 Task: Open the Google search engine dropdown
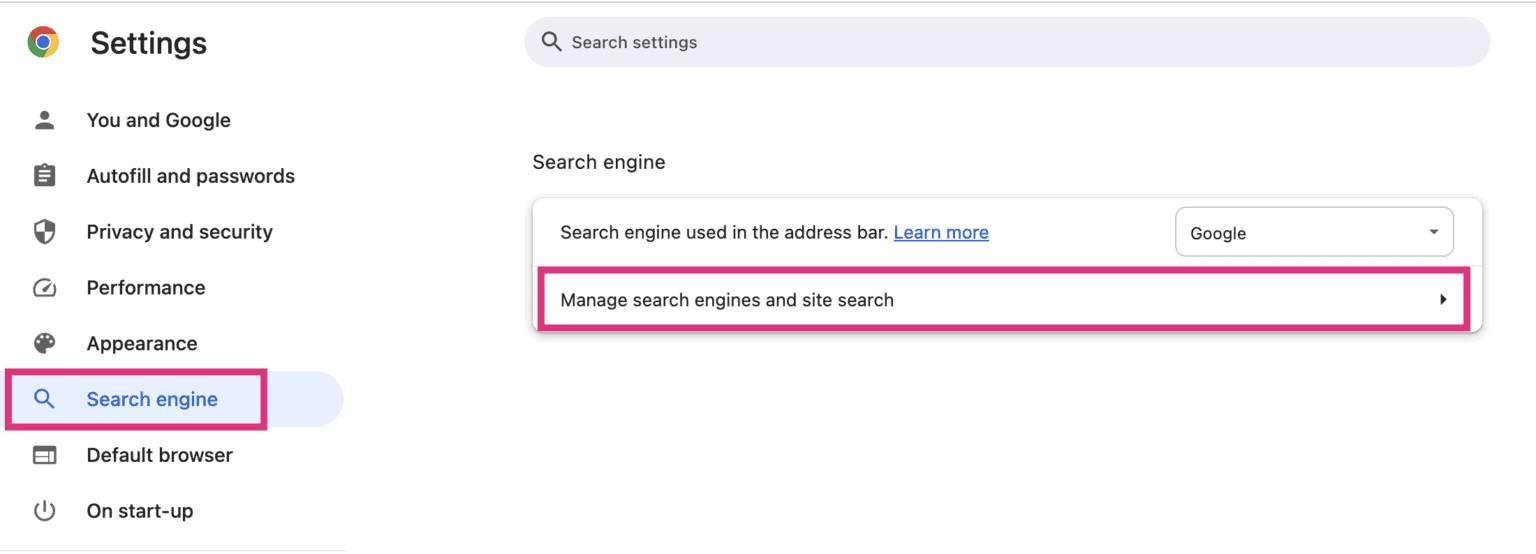[1314, 232]
